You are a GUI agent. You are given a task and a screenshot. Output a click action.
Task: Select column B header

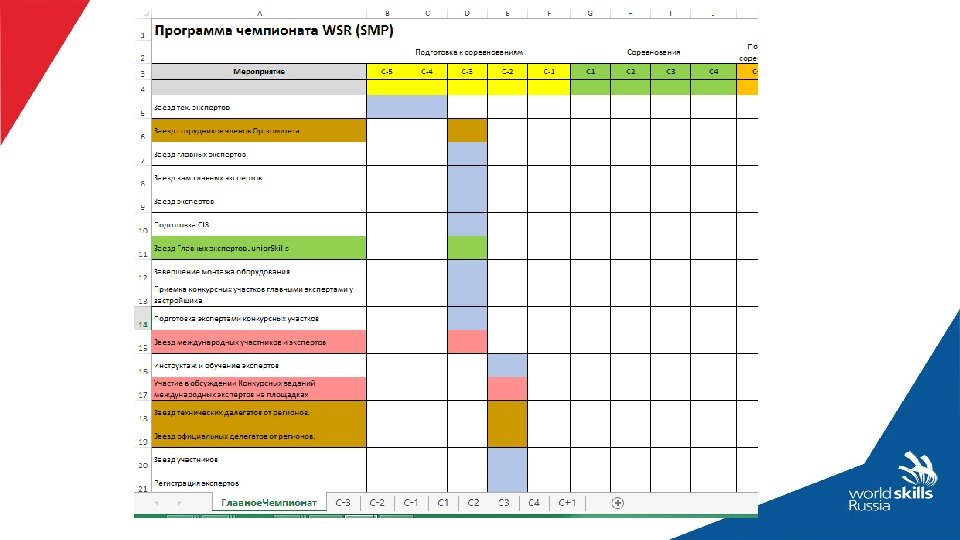tap(387, 13)
